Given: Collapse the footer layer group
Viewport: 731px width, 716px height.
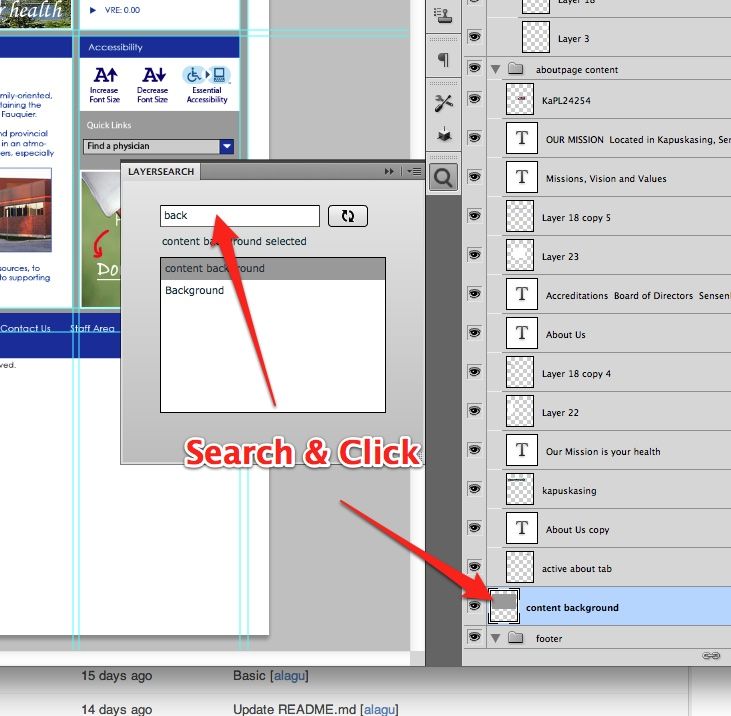Looking at the screenshot, I should (496, 638).
